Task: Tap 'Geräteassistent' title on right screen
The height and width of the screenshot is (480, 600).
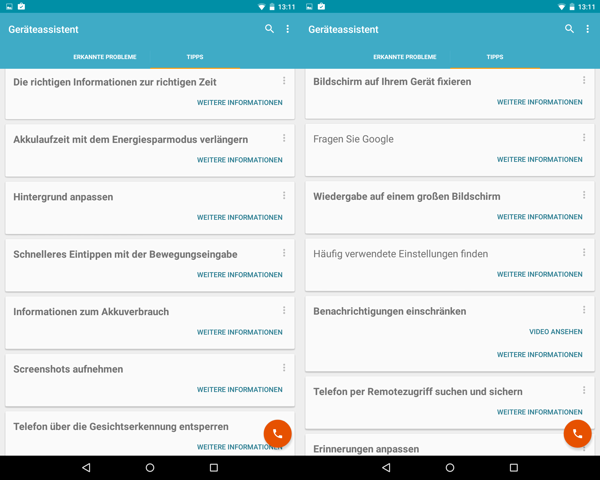Action: click(343, 29)
